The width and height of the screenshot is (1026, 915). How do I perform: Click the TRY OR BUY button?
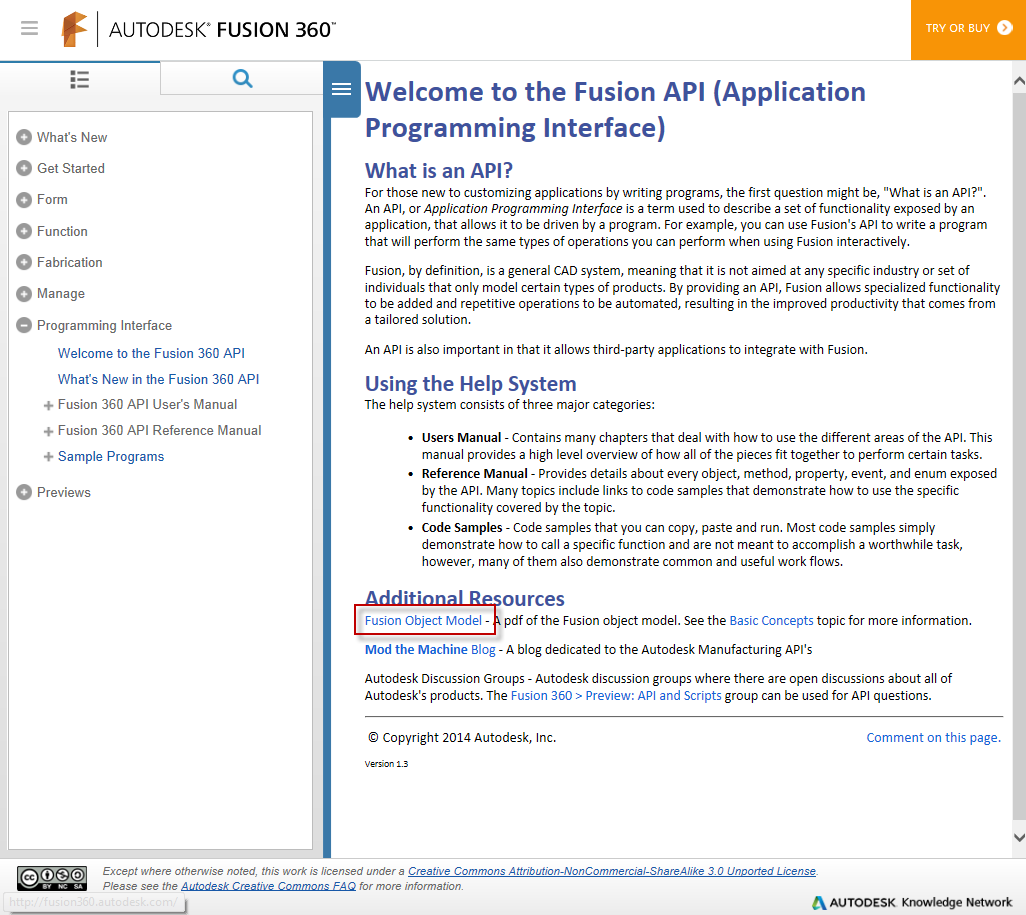point(968,29)
